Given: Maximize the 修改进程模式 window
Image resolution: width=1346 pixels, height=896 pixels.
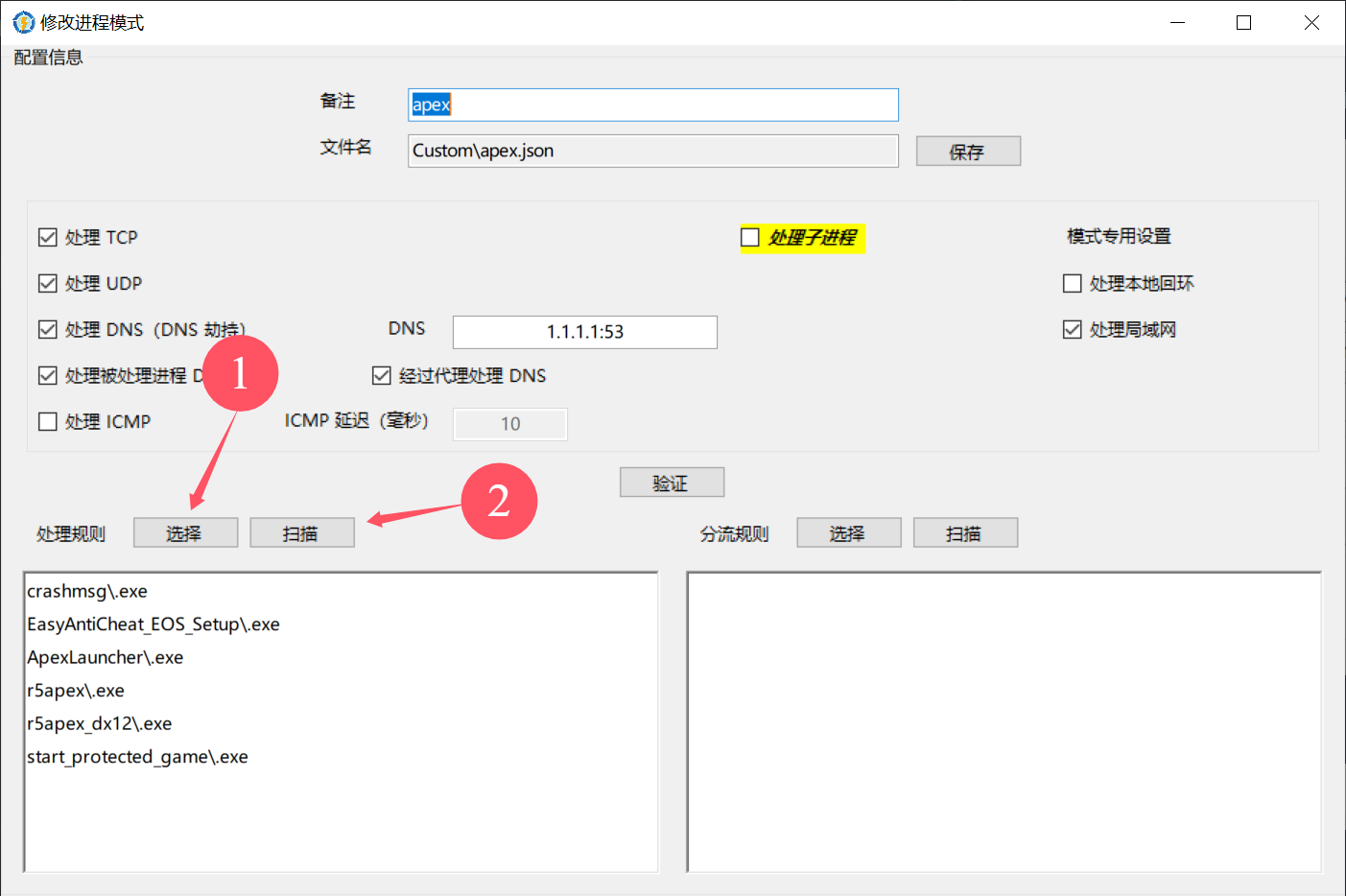Looking at the screenshot, I should pos(1243,22).
